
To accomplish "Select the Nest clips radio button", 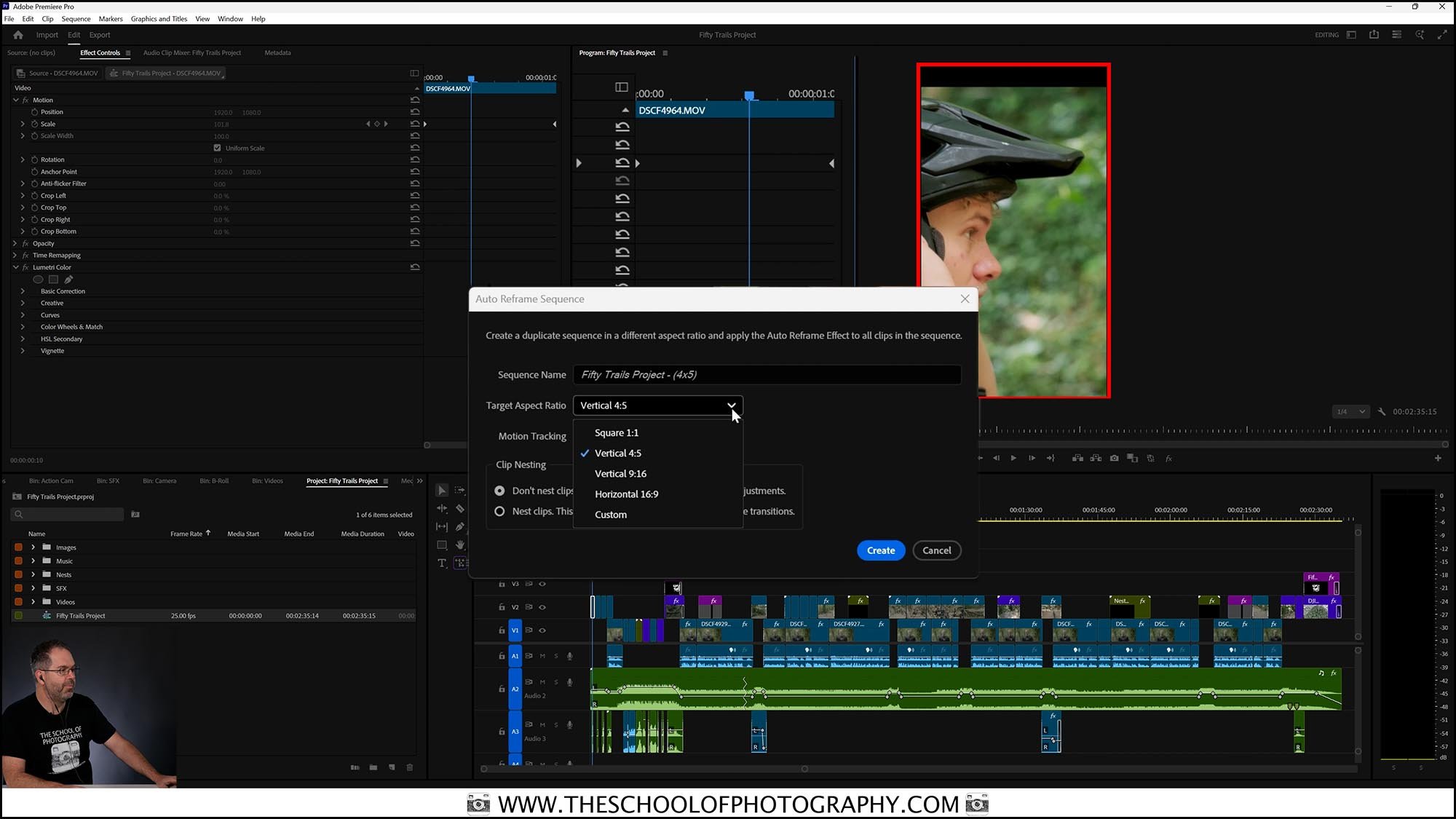I will pos(499,511).
